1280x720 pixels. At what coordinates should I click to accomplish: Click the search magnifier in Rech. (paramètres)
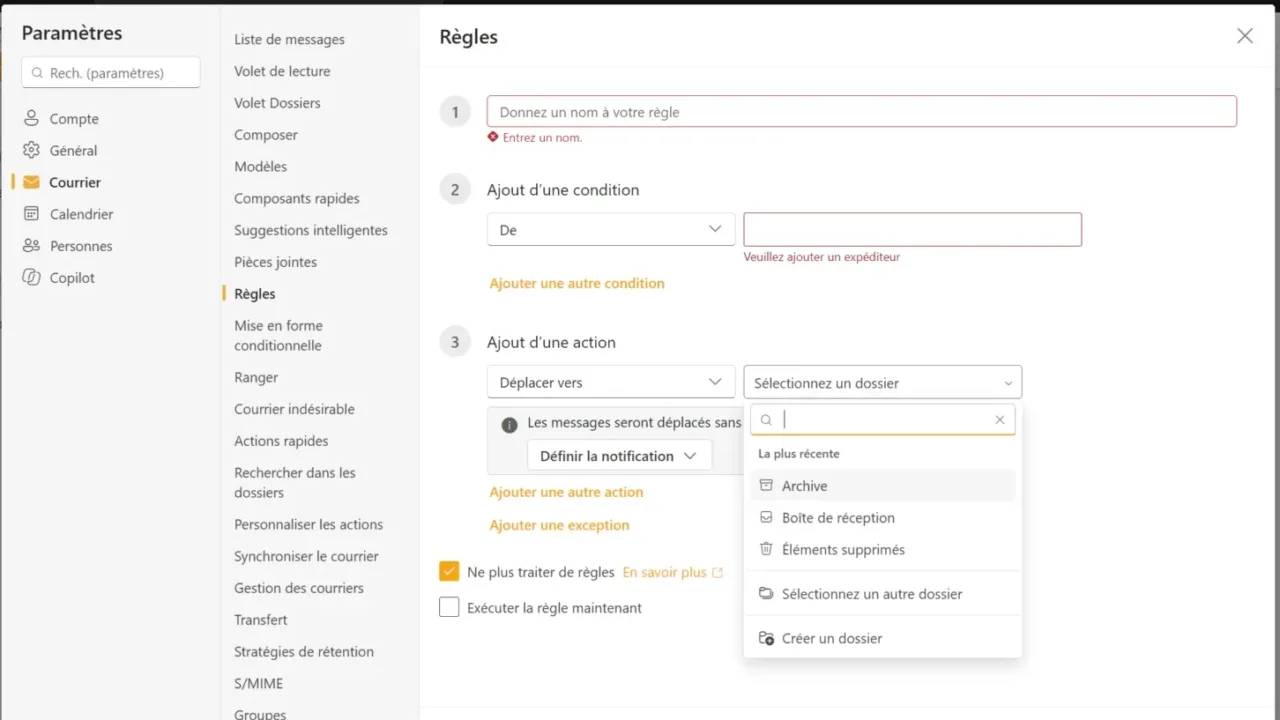pyautogui.click(x=38, y=73)
